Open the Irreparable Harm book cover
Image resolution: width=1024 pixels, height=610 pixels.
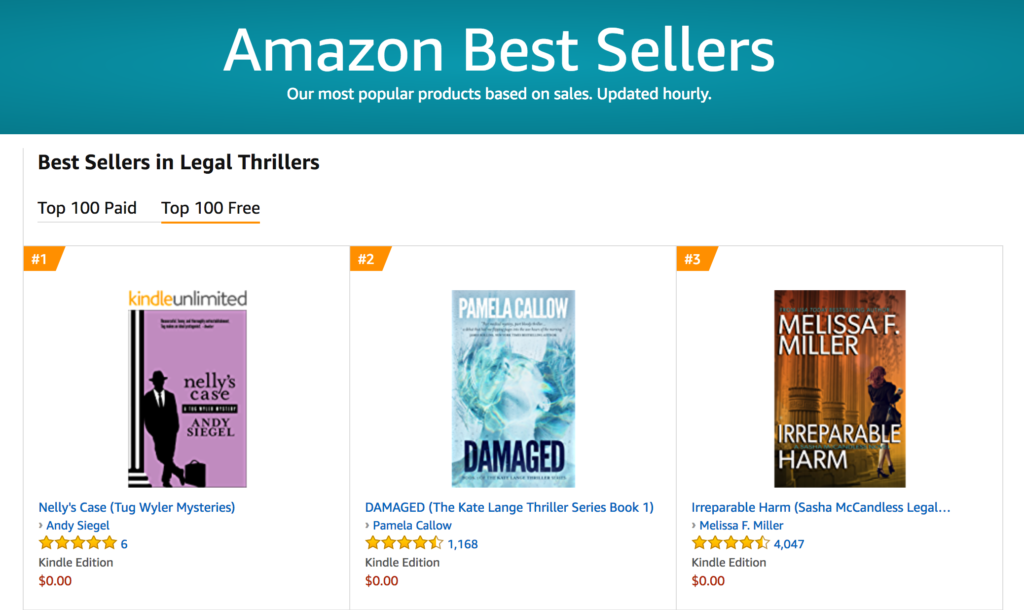point(840,389)
